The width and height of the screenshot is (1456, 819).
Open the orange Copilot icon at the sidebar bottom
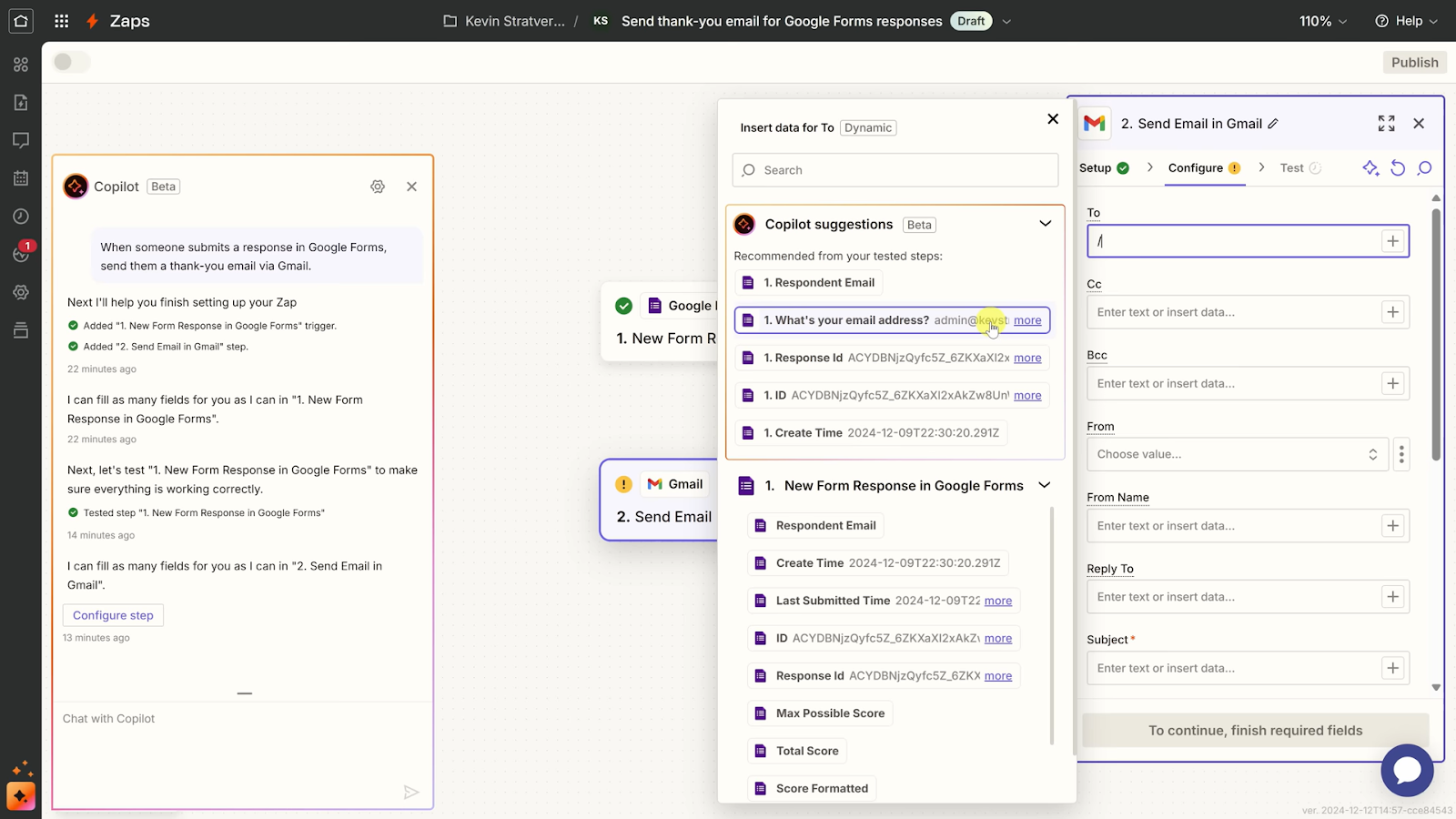(x=21, y=796)
